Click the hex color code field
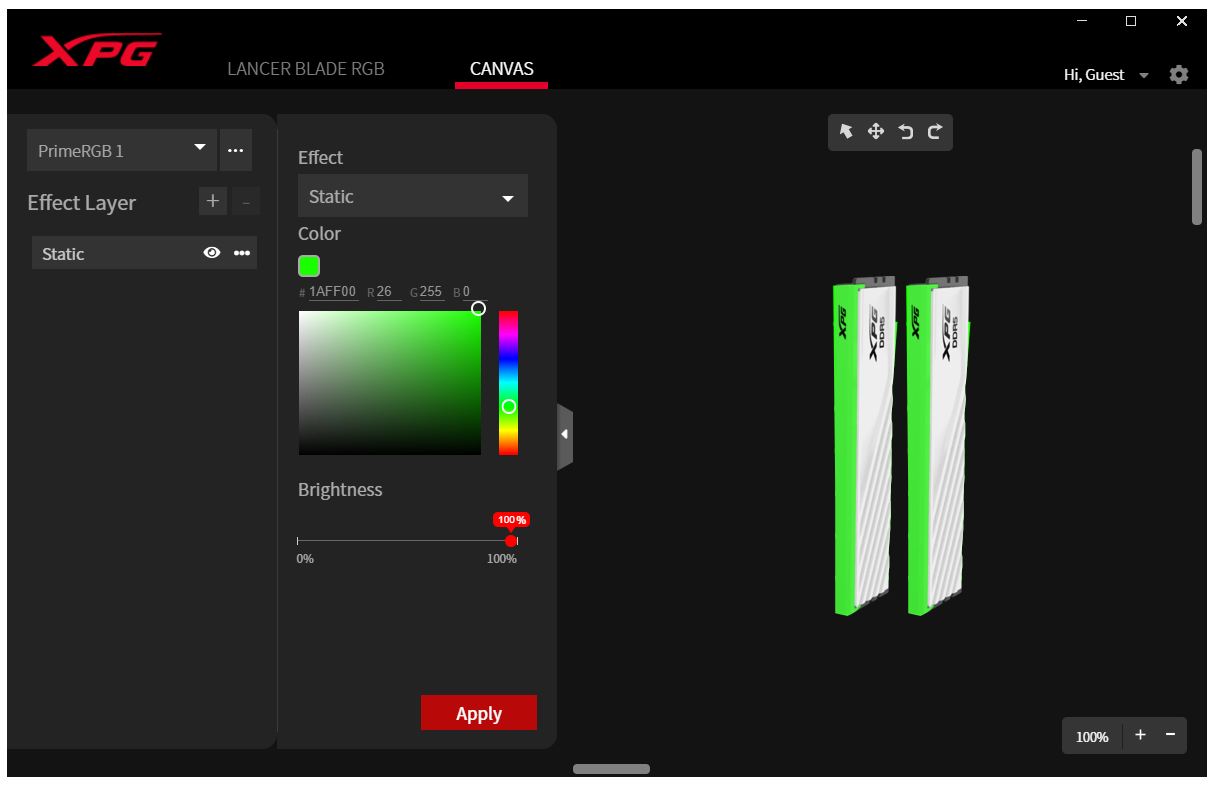Viewport: 1214px width, 786px height. [x=332, y=292]
